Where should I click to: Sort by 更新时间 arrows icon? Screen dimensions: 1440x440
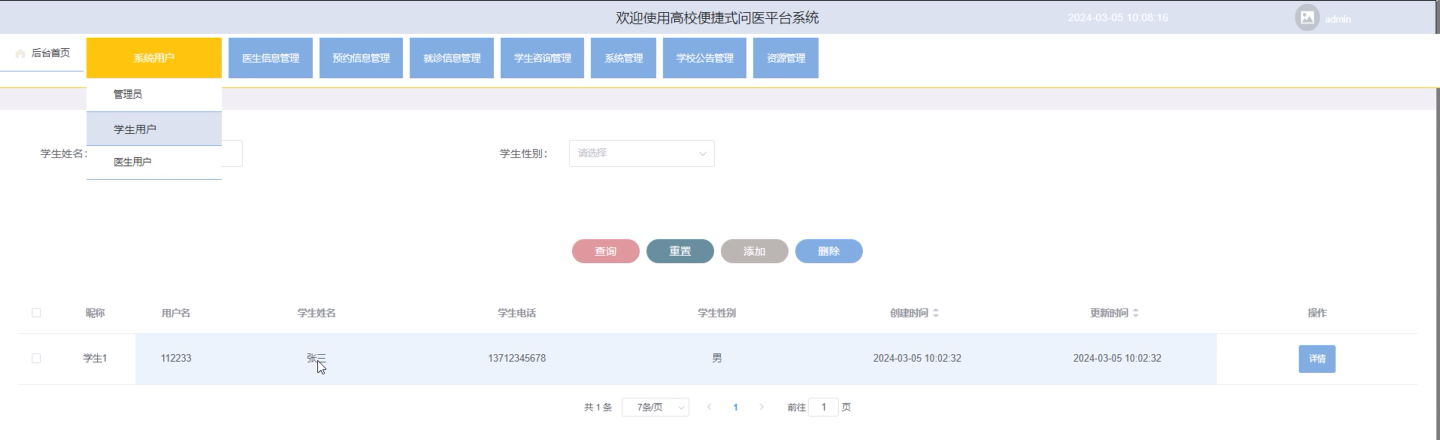pyautogui.click(x=1136, y=313)
